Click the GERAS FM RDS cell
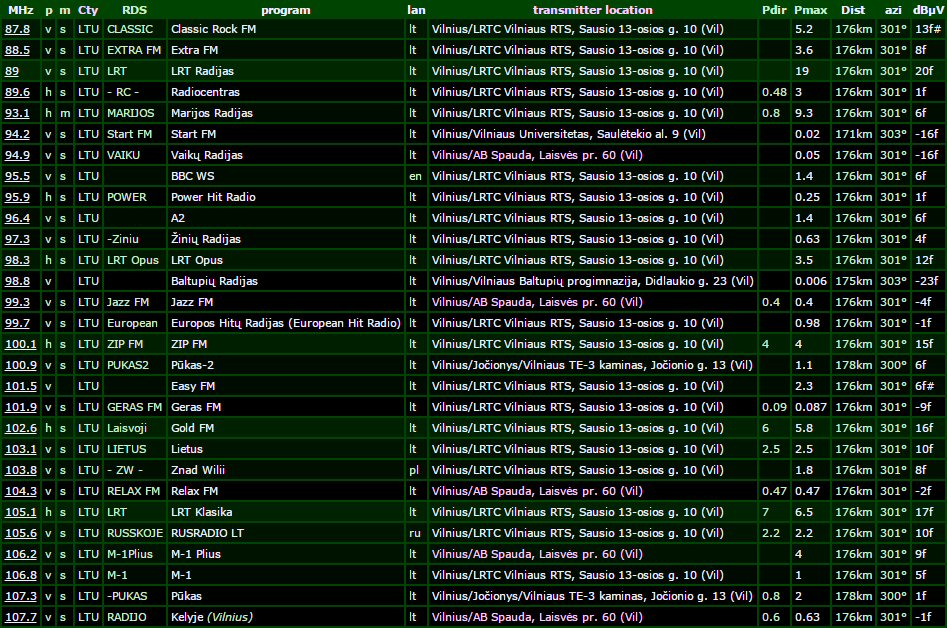947x628 pixels. tap(135, 407)
